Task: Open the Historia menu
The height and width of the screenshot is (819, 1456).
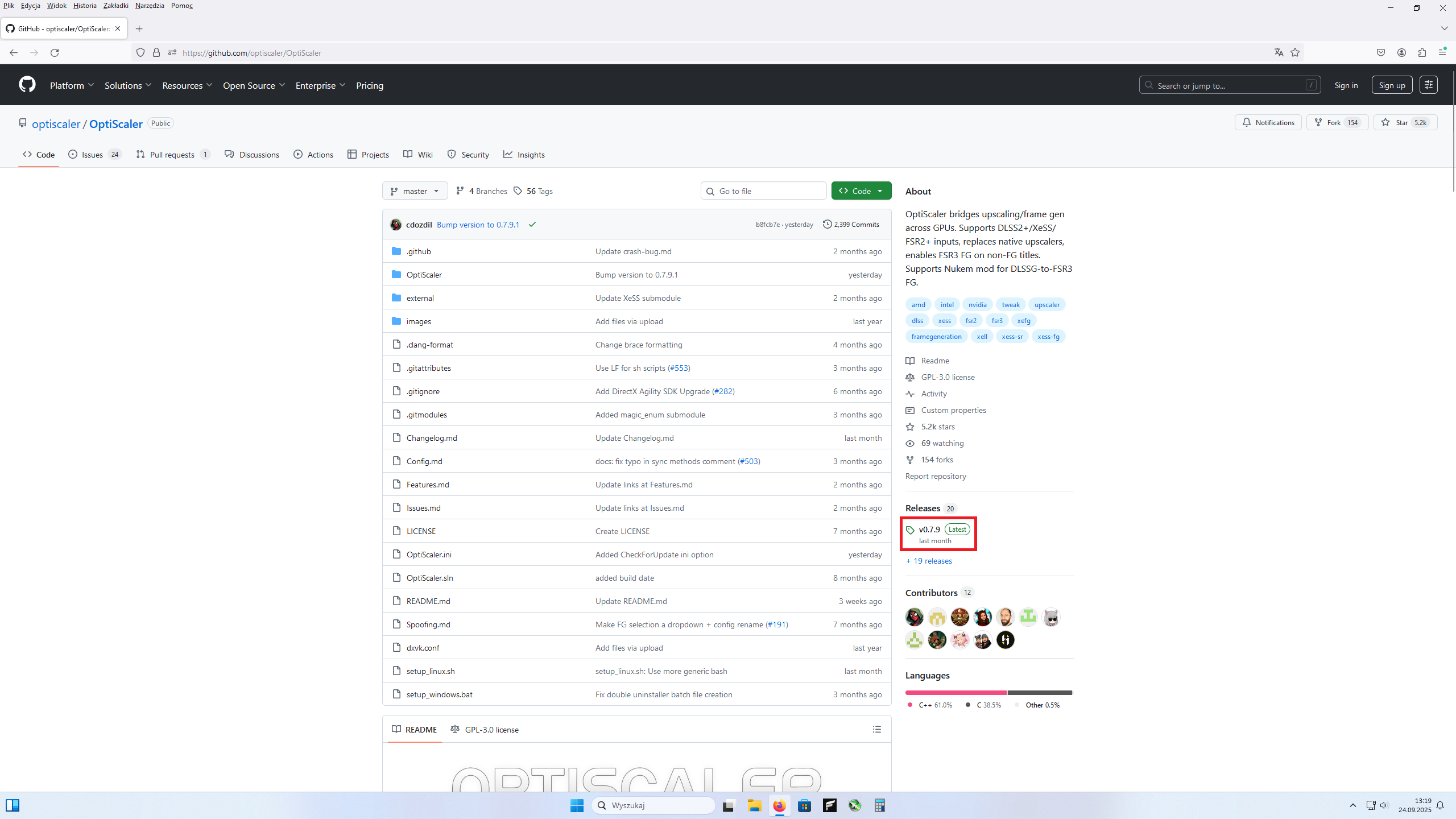Action: 85,6
